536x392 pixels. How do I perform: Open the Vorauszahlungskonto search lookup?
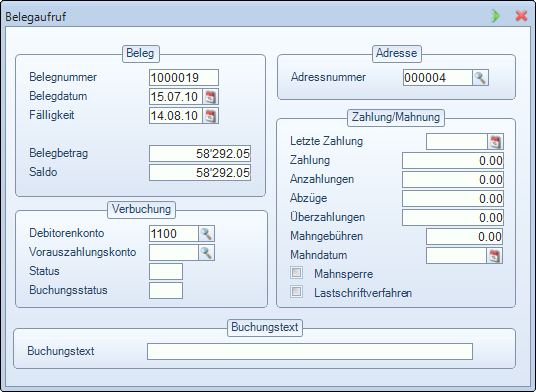pyautogui.click(x=206, y=253)
